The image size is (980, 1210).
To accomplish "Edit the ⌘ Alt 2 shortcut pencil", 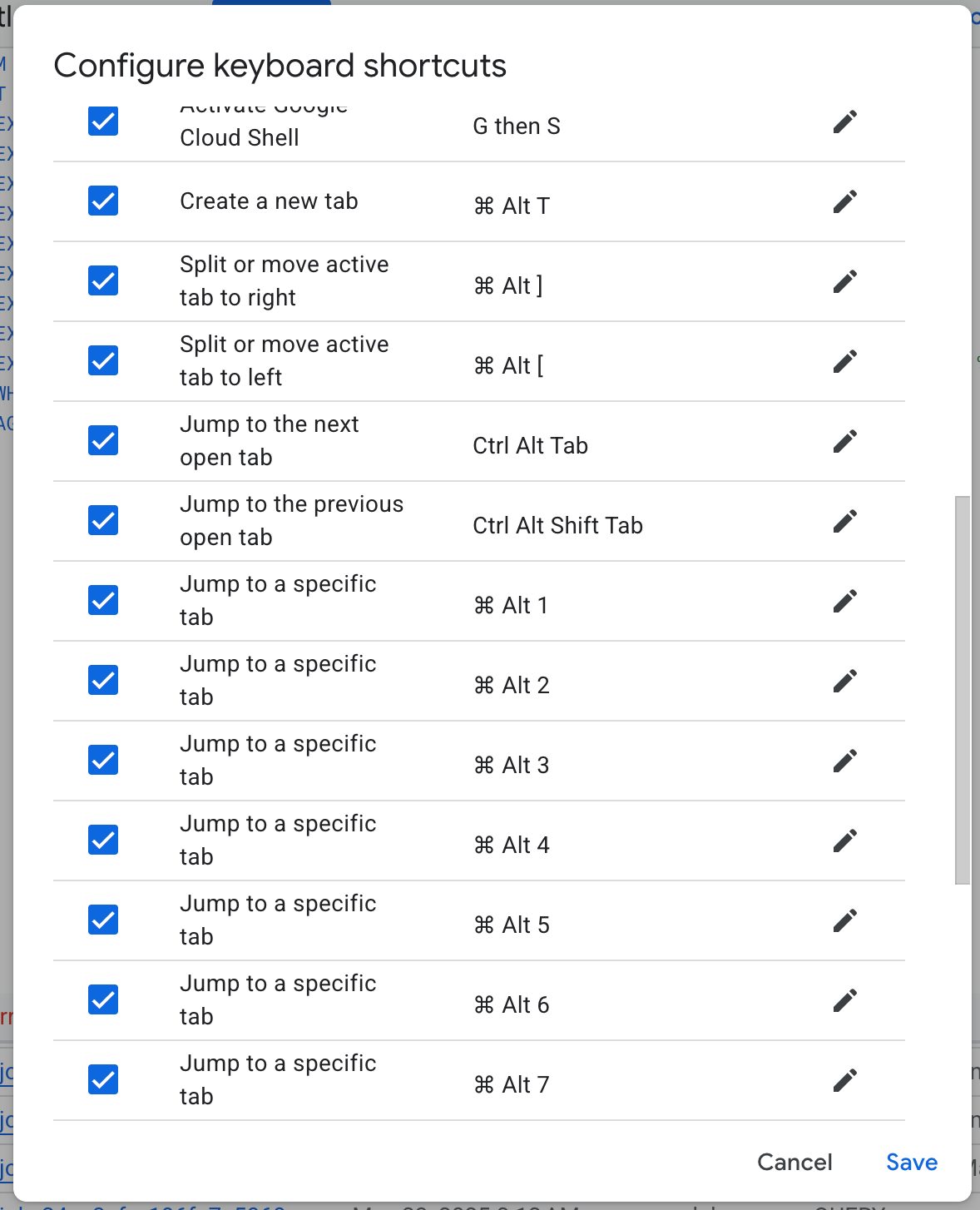I will (x=844, y=682).
